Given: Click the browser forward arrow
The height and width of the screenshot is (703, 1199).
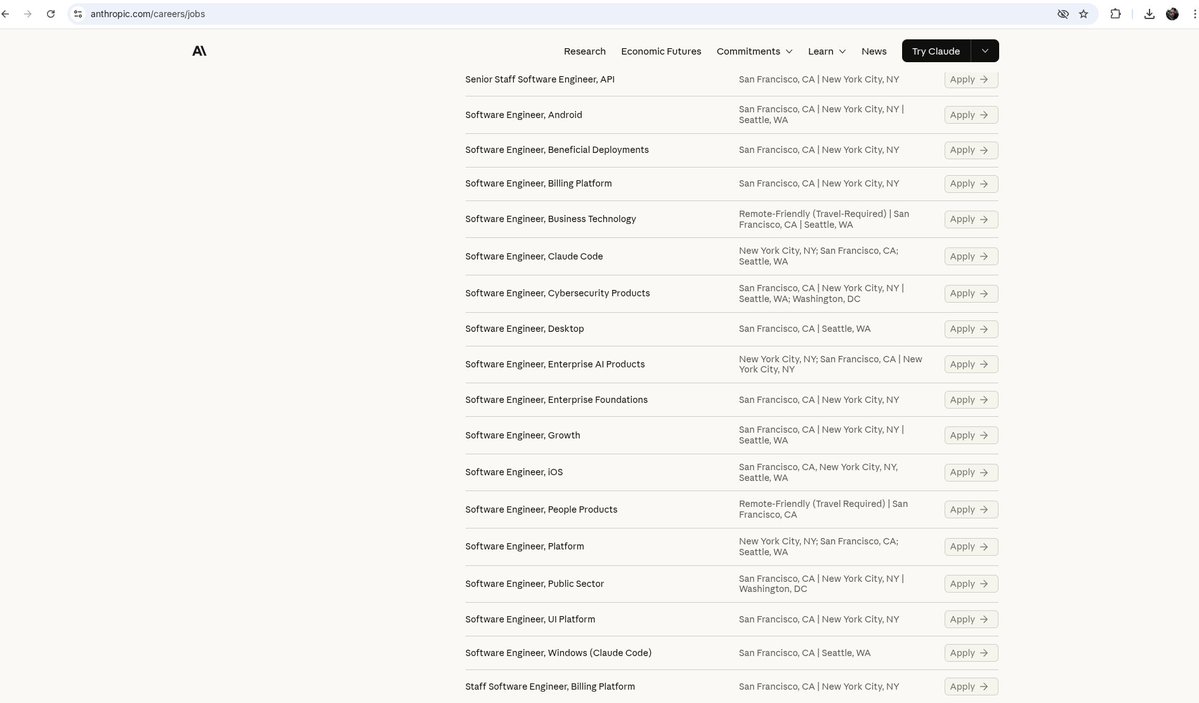Looking at the screenshot, I should [28, 14].
